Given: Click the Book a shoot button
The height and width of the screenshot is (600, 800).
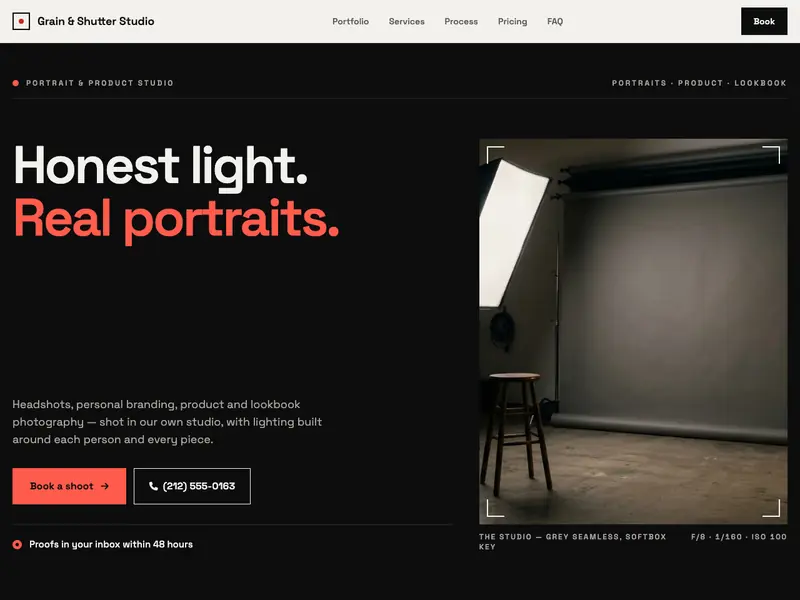Looking at the screenshot, I should tap(69, 486).
